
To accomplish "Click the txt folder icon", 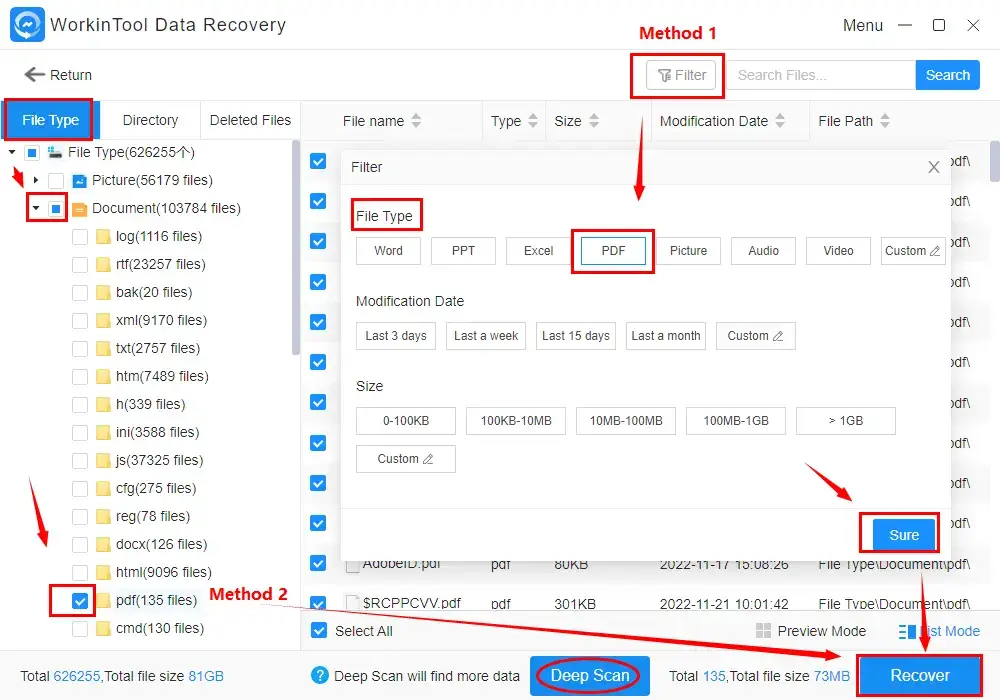I will tap(103, 348).
